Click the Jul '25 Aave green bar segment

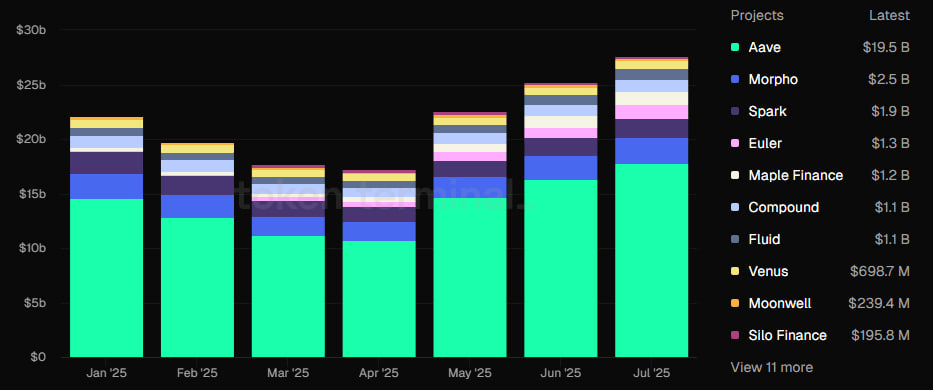652,261
